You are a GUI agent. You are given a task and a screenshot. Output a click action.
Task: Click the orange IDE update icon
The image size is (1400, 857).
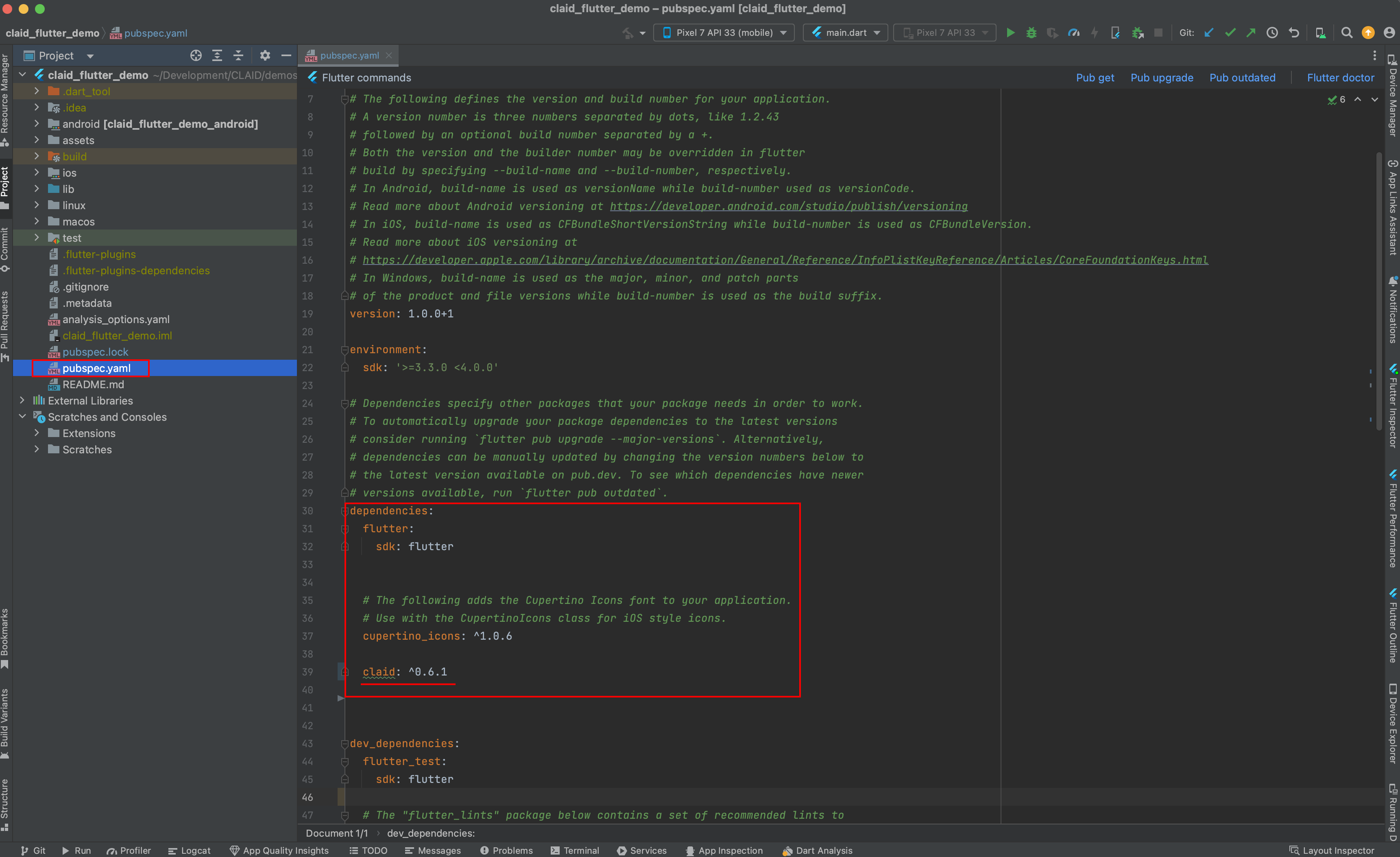(x=1368, y=33)
